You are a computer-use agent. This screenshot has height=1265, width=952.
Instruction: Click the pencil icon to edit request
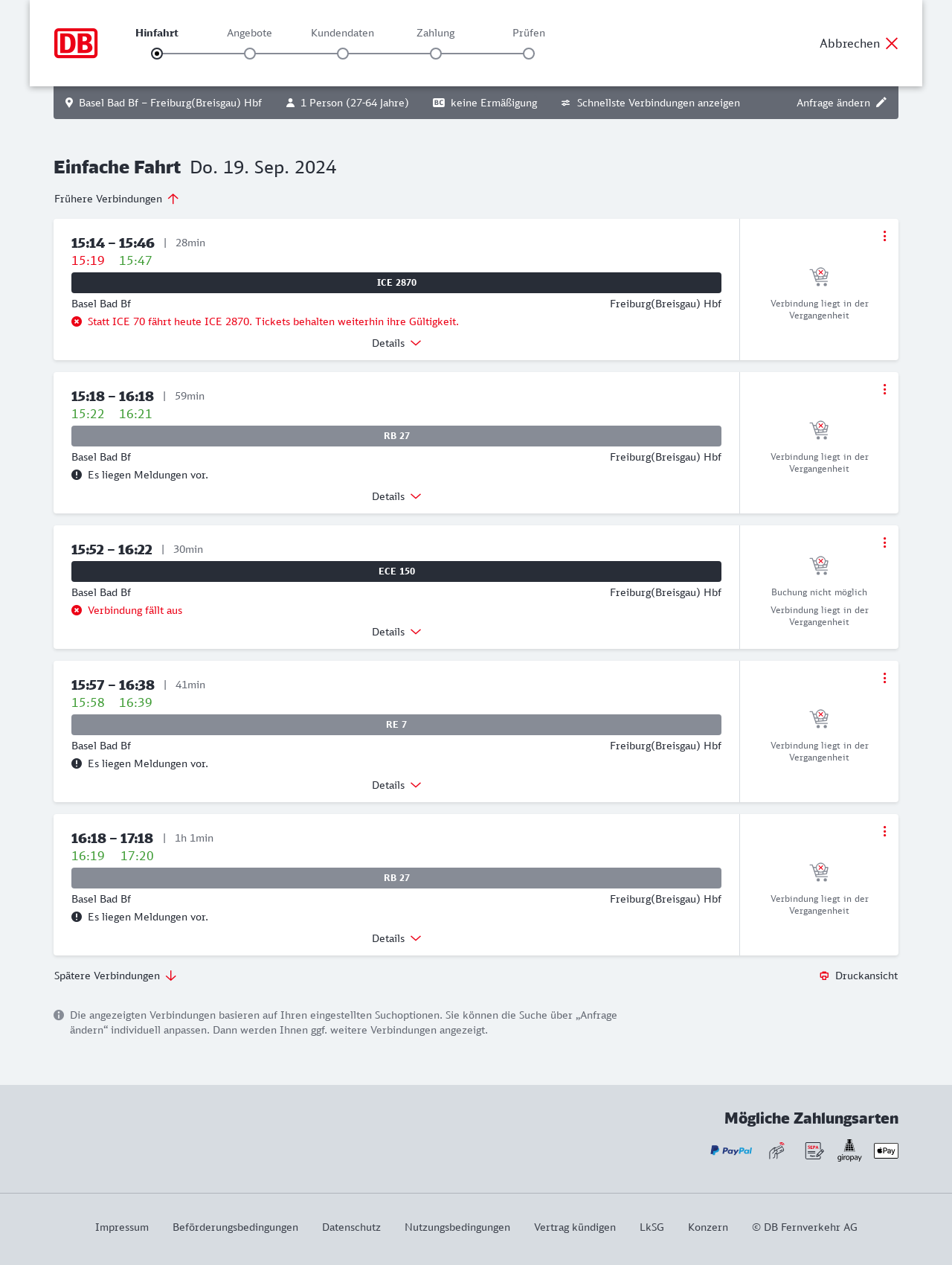pos(881,103)
